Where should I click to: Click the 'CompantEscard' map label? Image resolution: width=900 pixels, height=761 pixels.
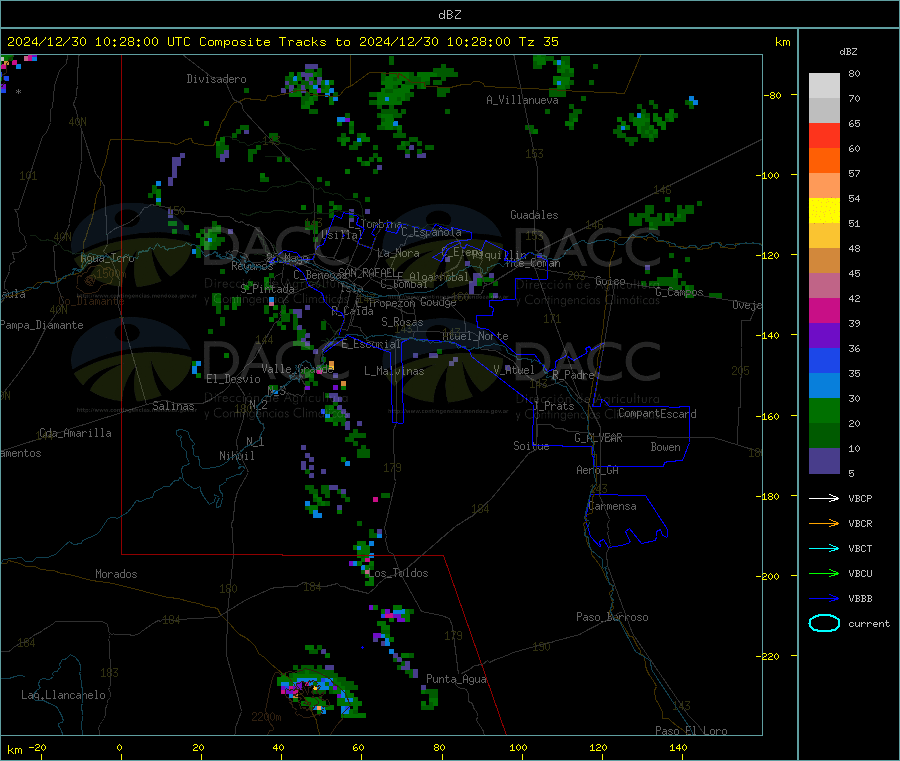pos(657,414)
